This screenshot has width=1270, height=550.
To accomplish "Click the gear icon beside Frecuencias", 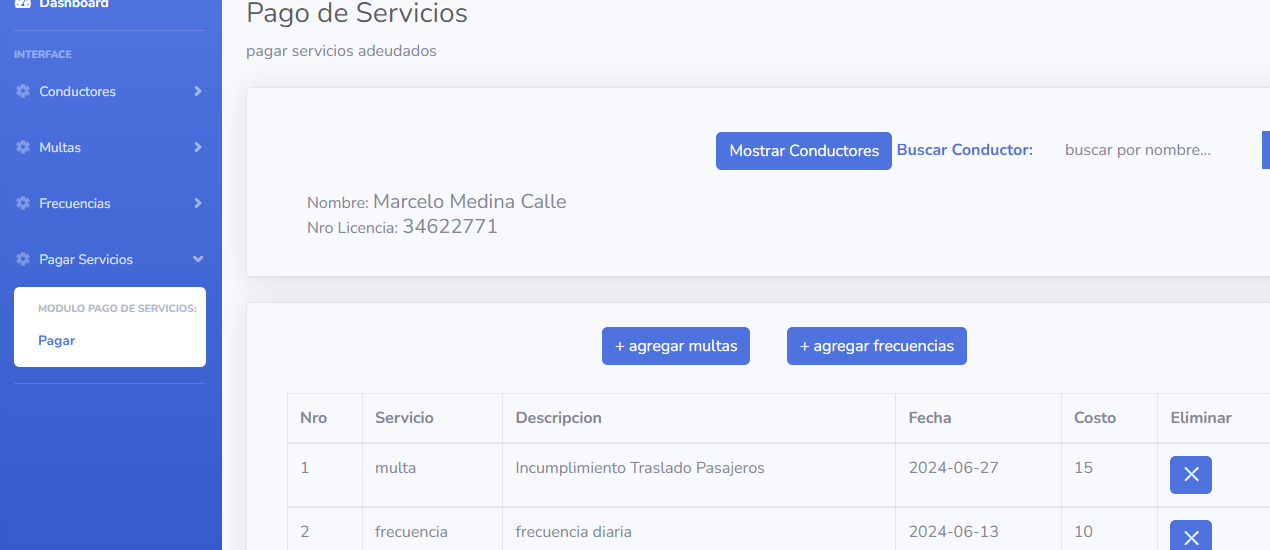I will click(x=23, y=203).
